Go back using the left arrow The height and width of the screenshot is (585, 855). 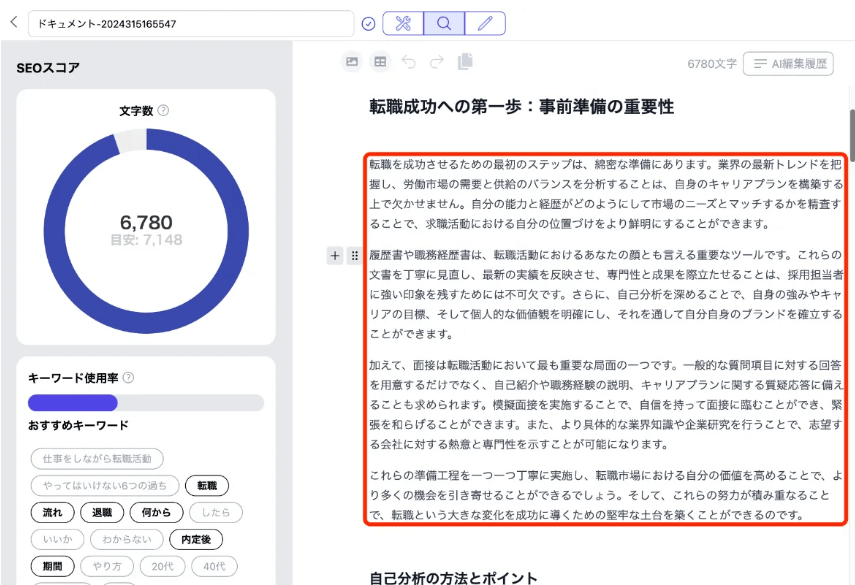[x=14, y=22]
